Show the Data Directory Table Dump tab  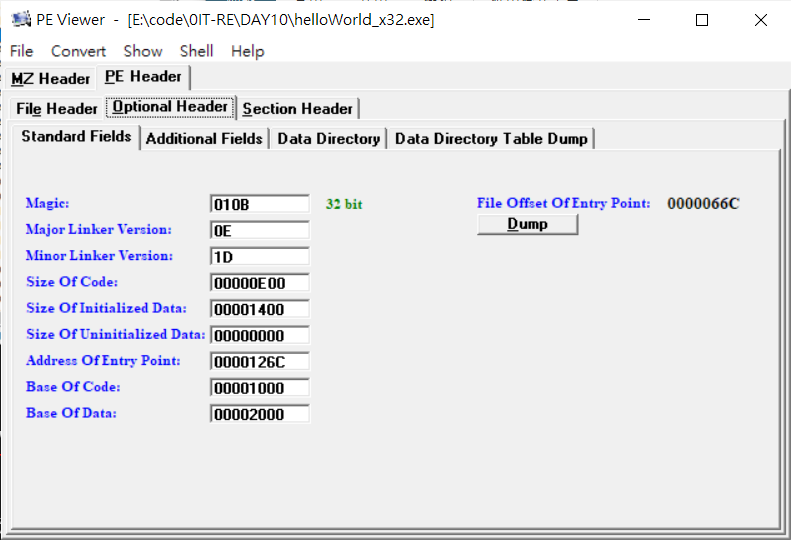coord(491,139)
